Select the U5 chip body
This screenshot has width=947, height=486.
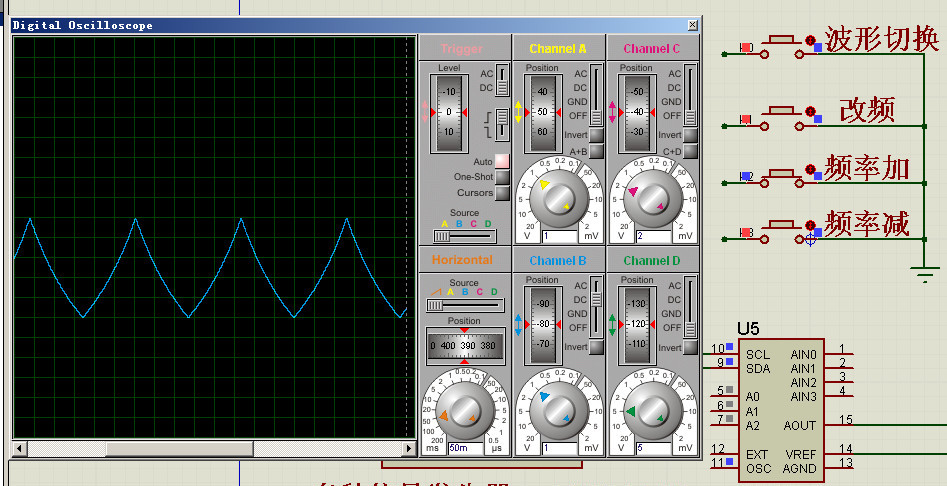tap(782, 409)
